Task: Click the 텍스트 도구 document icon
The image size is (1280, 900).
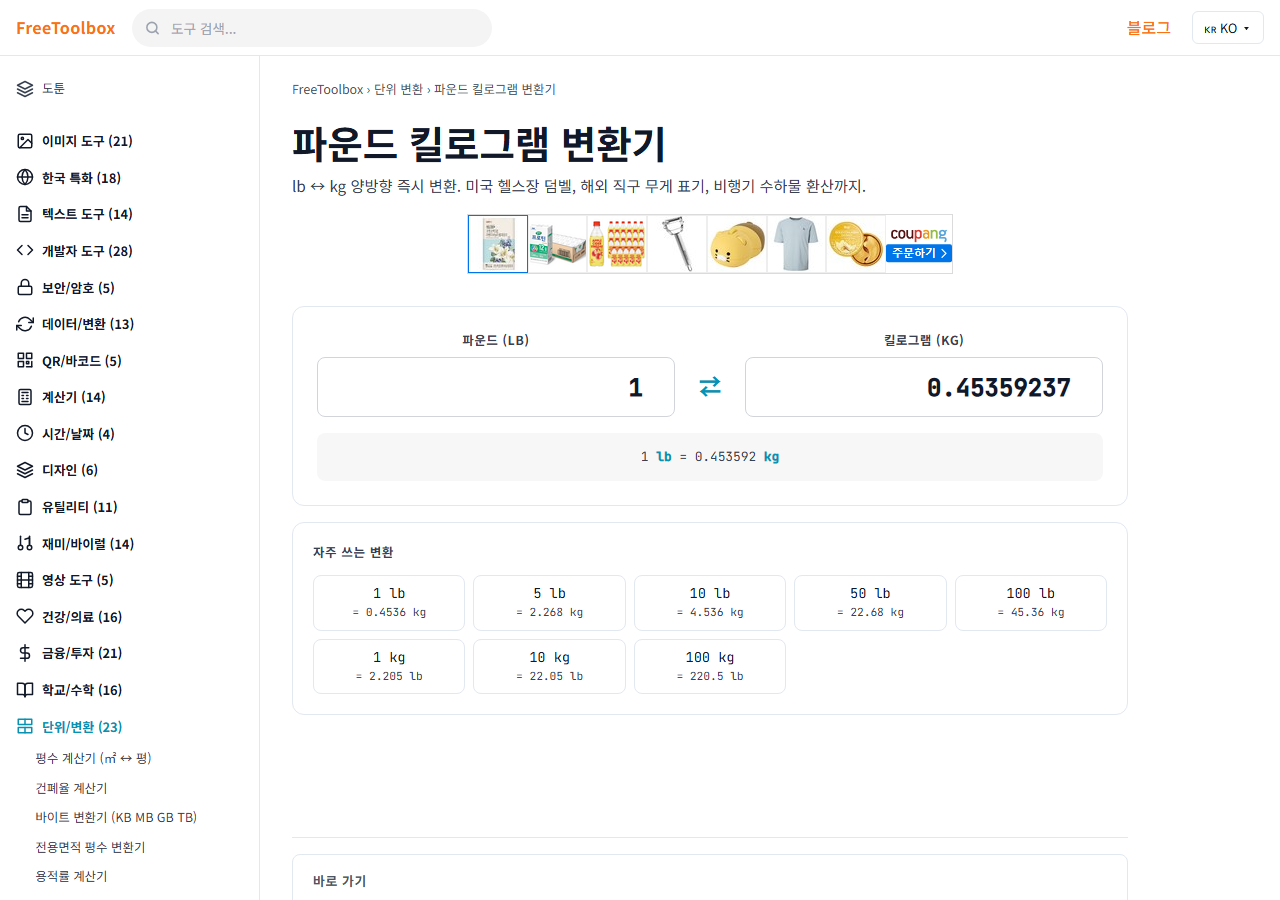Action: pyautogui.click(x=25, y=214)
